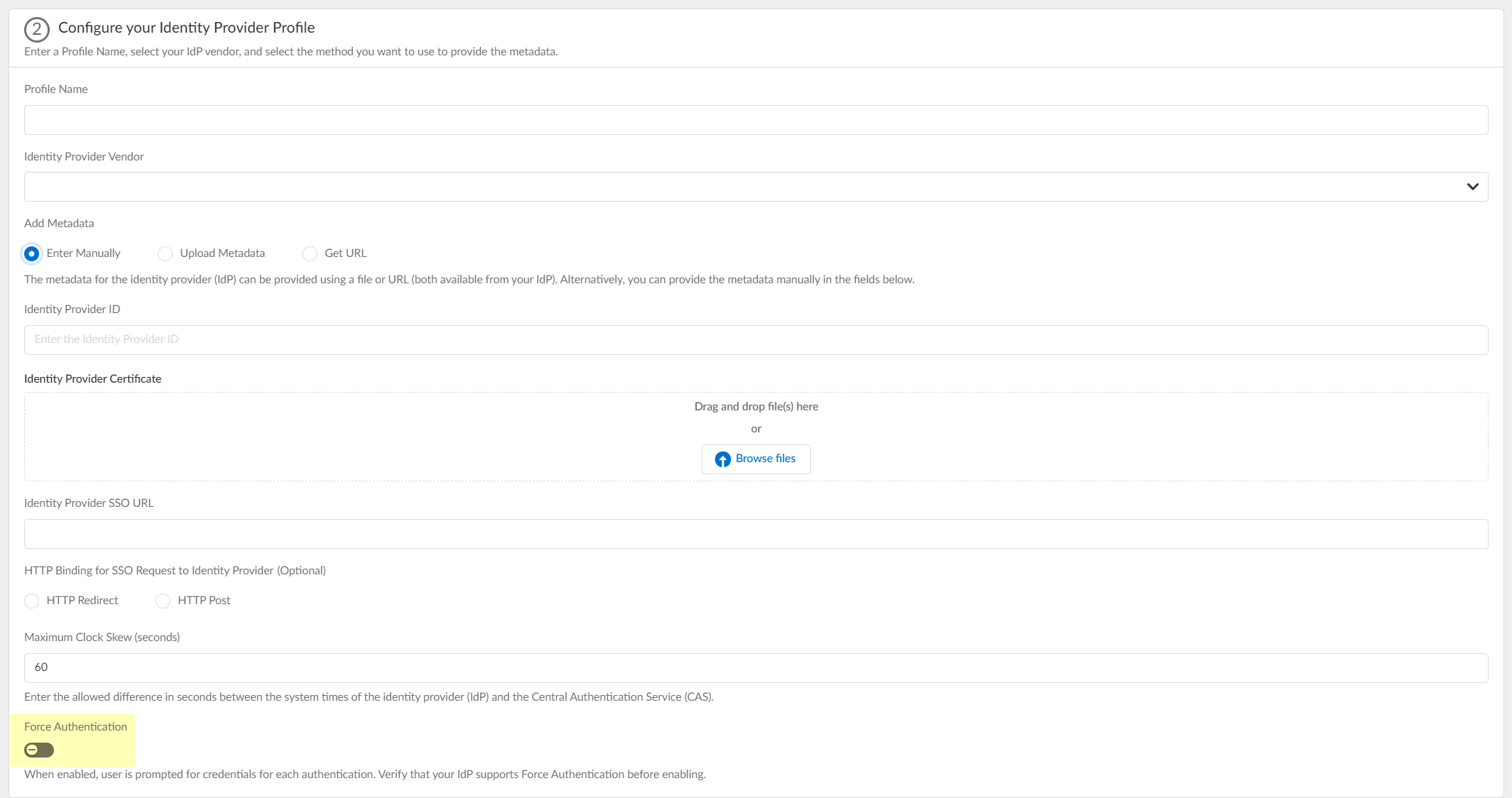Select HTTP Redirect binding

[x=32, y=601]
